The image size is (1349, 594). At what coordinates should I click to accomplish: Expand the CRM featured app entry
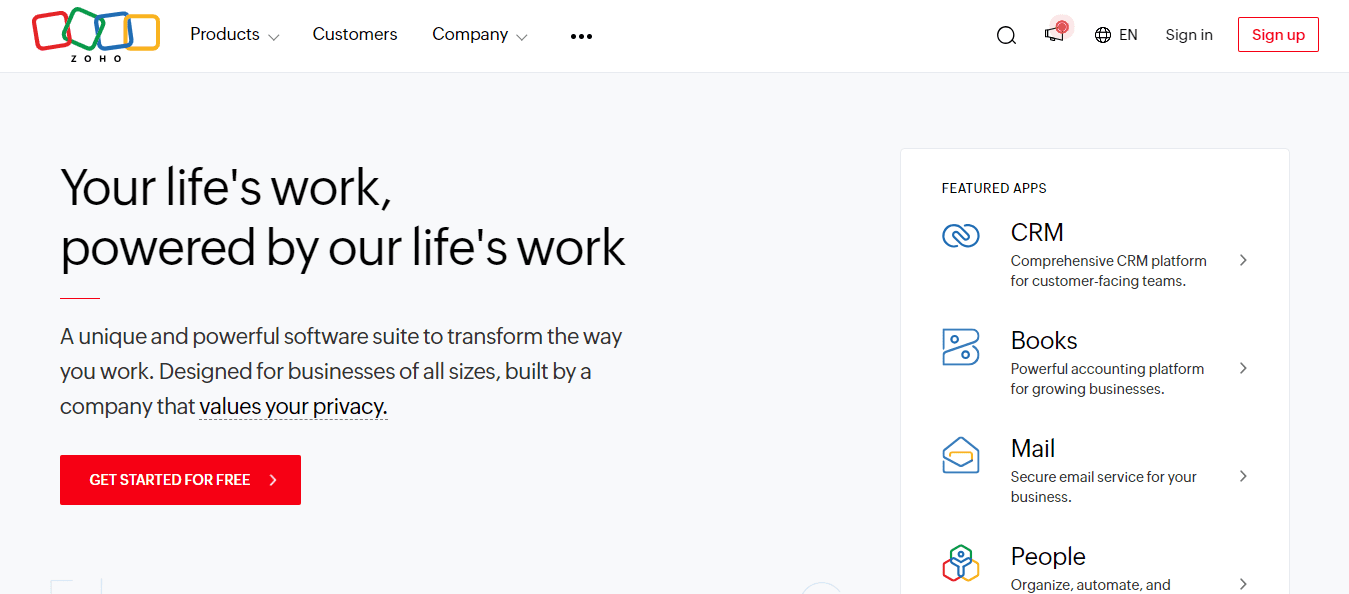point(1243,260)
